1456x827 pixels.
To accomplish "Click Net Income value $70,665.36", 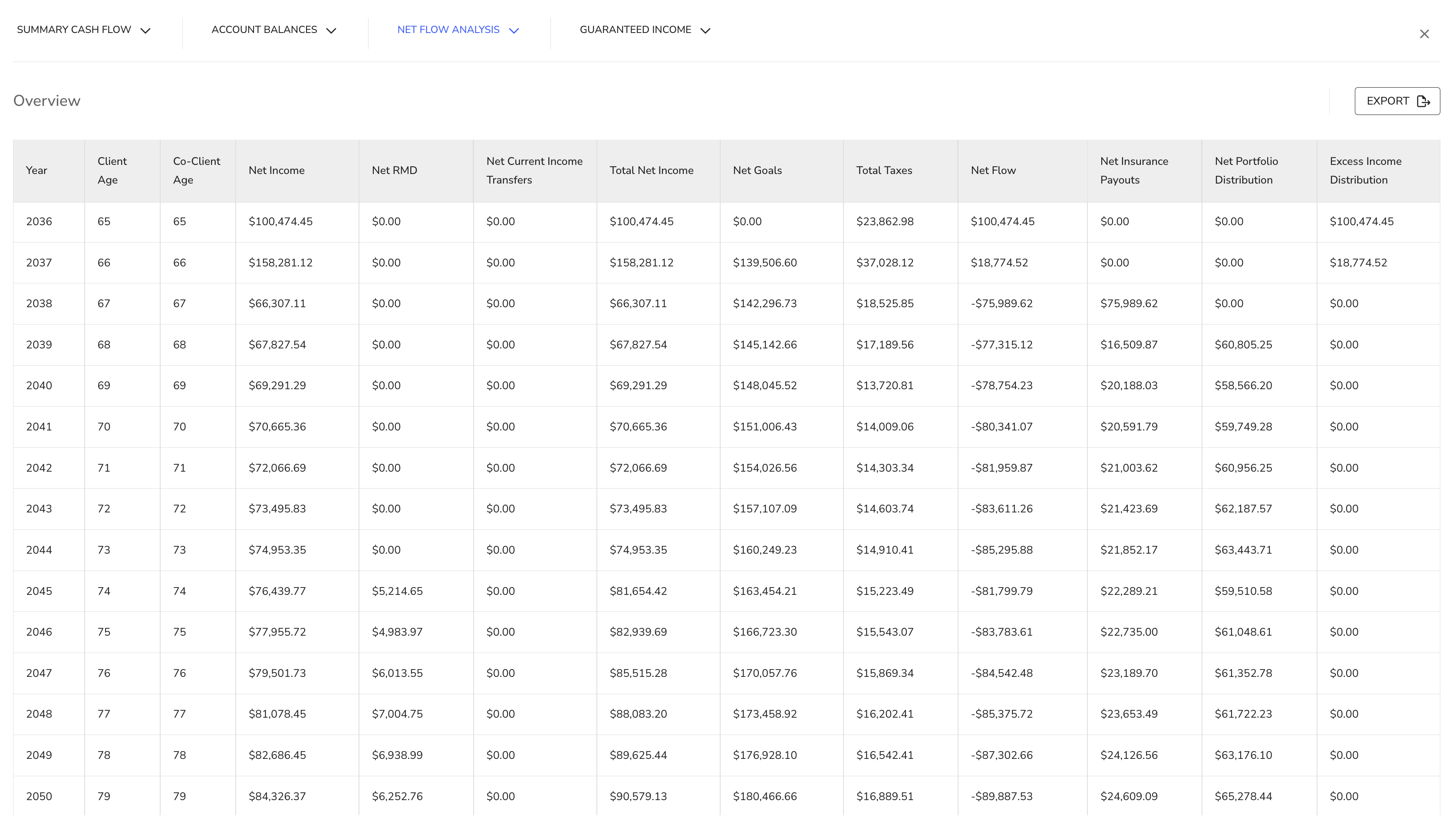I will pos(277,427).
